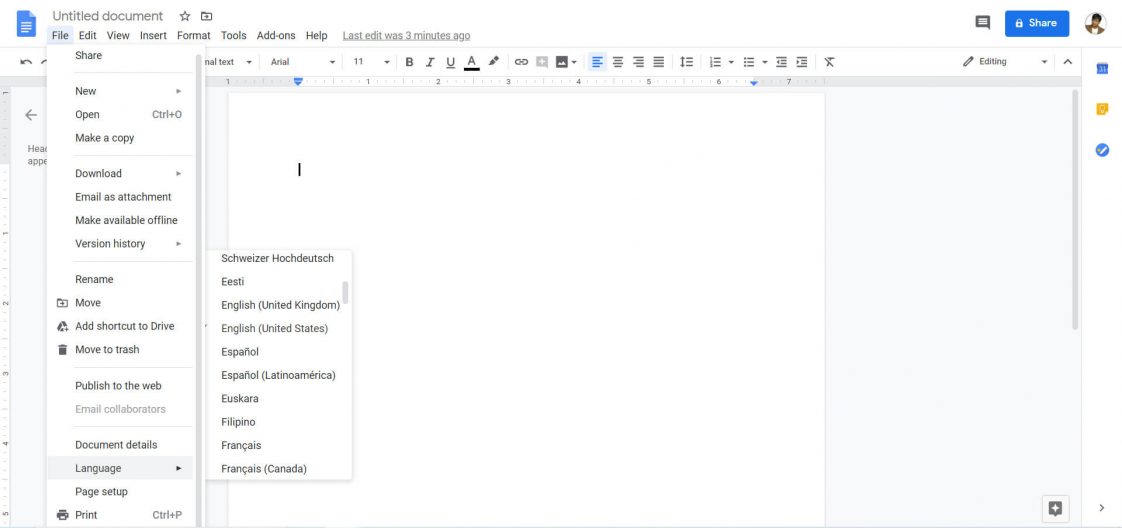
Task: Clear formatting icon
Action: [x=829, y=62]
